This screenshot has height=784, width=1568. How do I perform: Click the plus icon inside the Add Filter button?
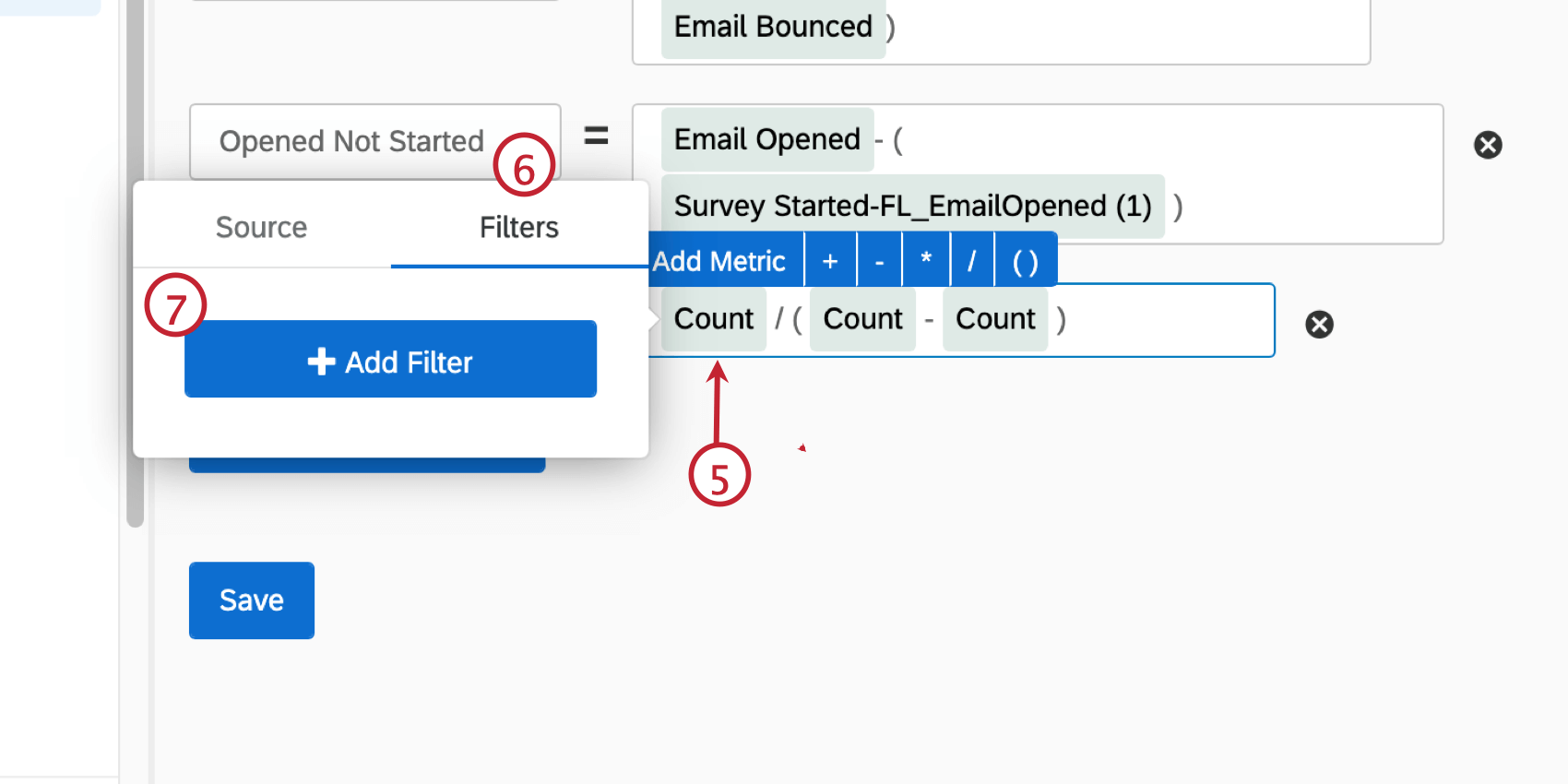pos(320,361)
